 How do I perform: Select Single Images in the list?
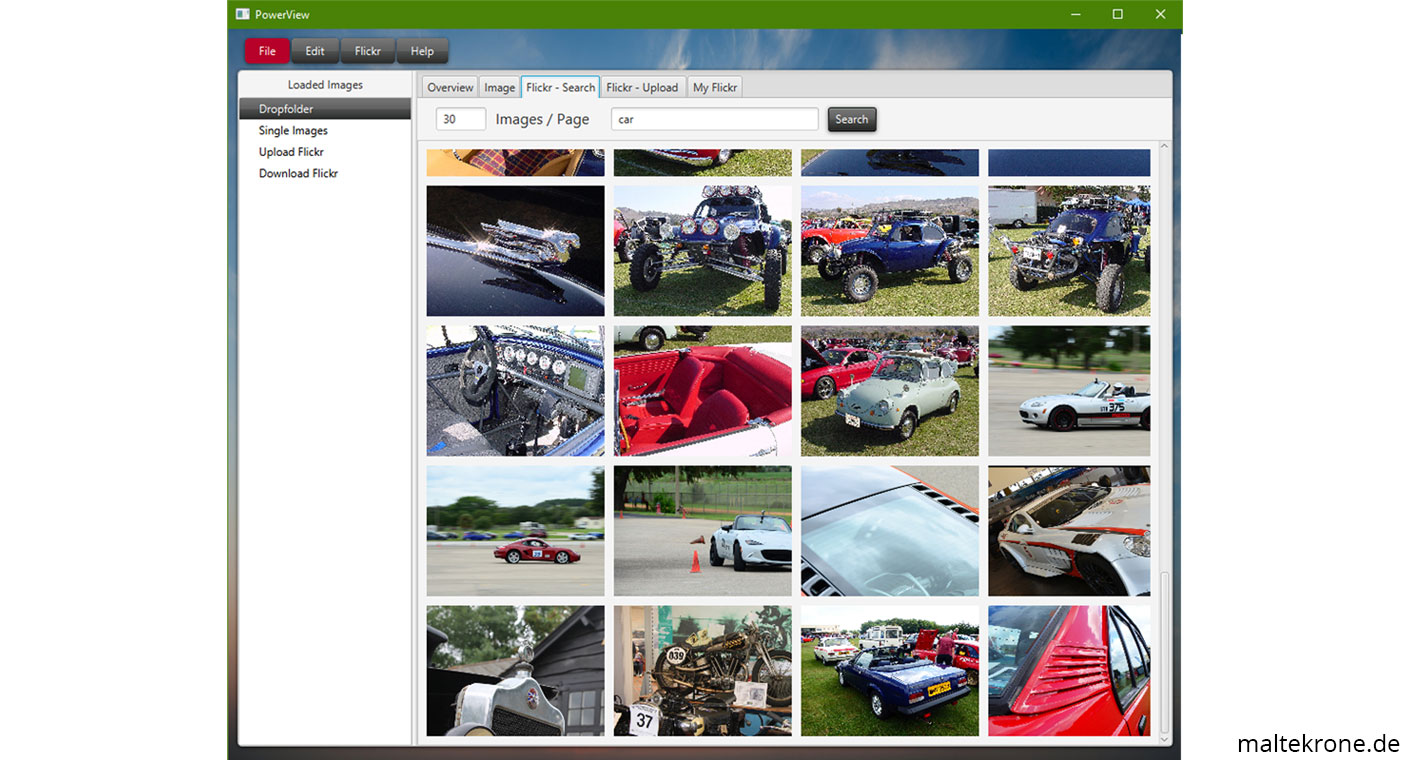point(325,130)
